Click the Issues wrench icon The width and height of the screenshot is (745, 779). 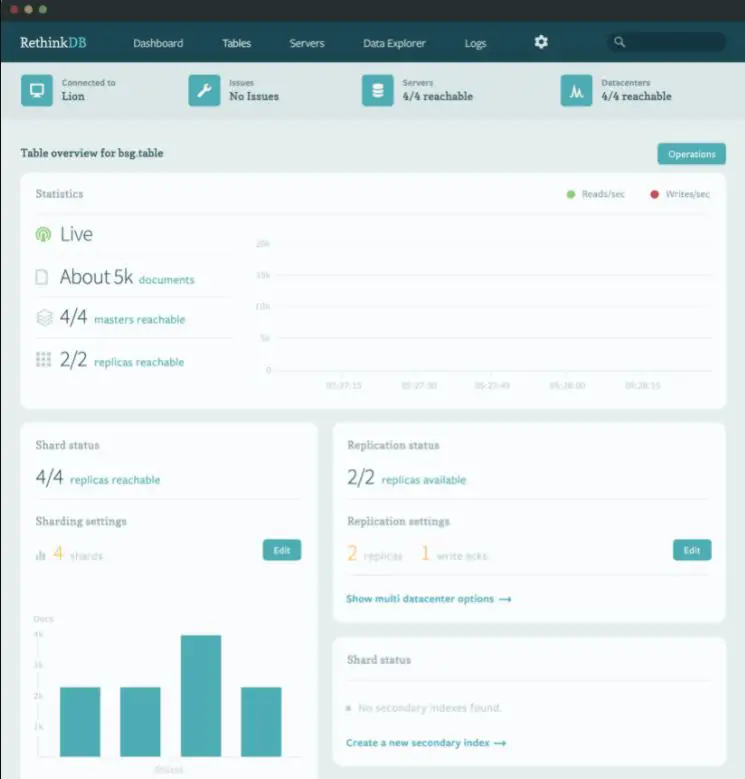(204, 90)
